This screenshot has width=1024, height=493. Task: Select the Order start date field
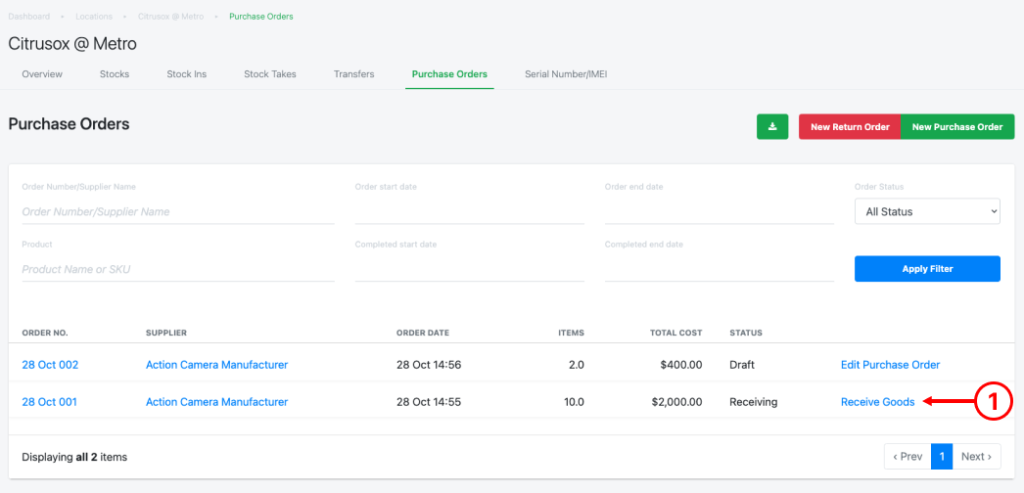469,212
